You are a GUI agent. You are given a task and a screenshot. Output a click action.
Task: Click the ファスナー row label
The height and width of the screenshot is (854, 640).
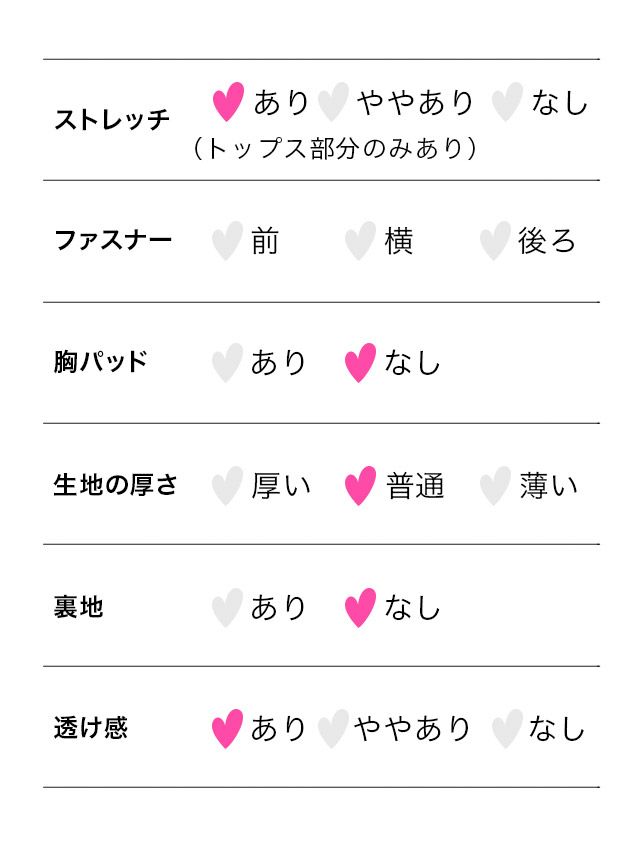coord(112,241)
